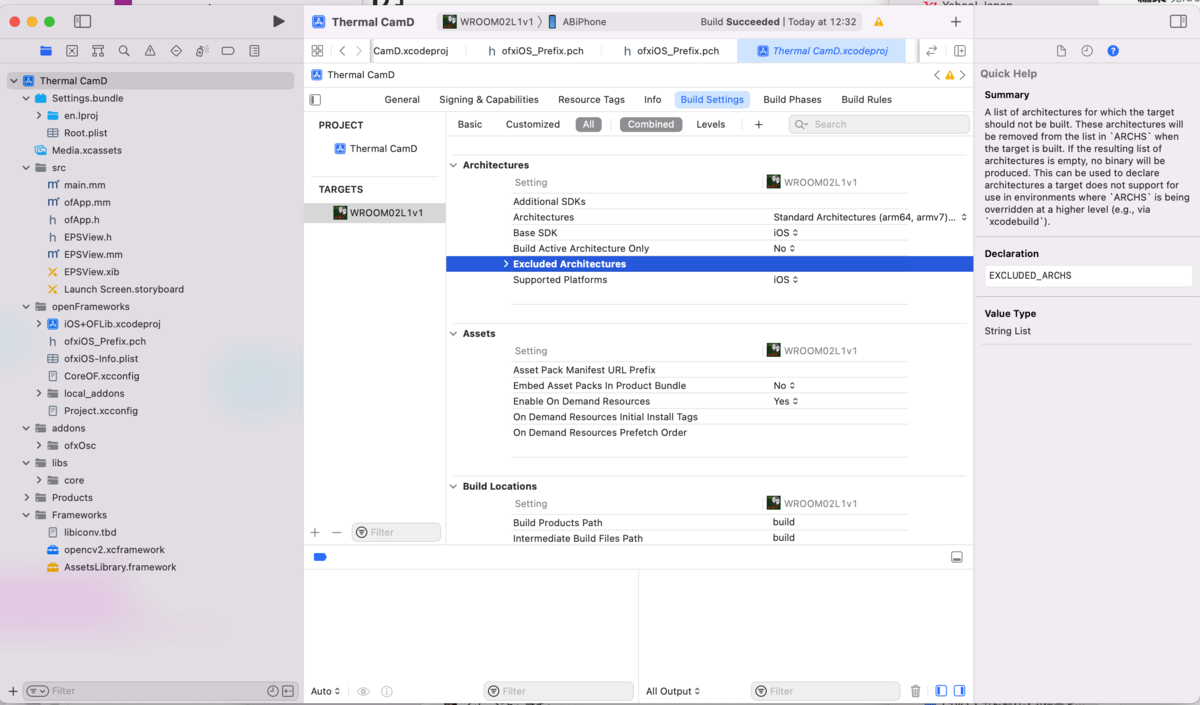This screenshot has width=1200, height=705.
Task: Open the Issue navigator warning triangle
Action: pos(150,51)
